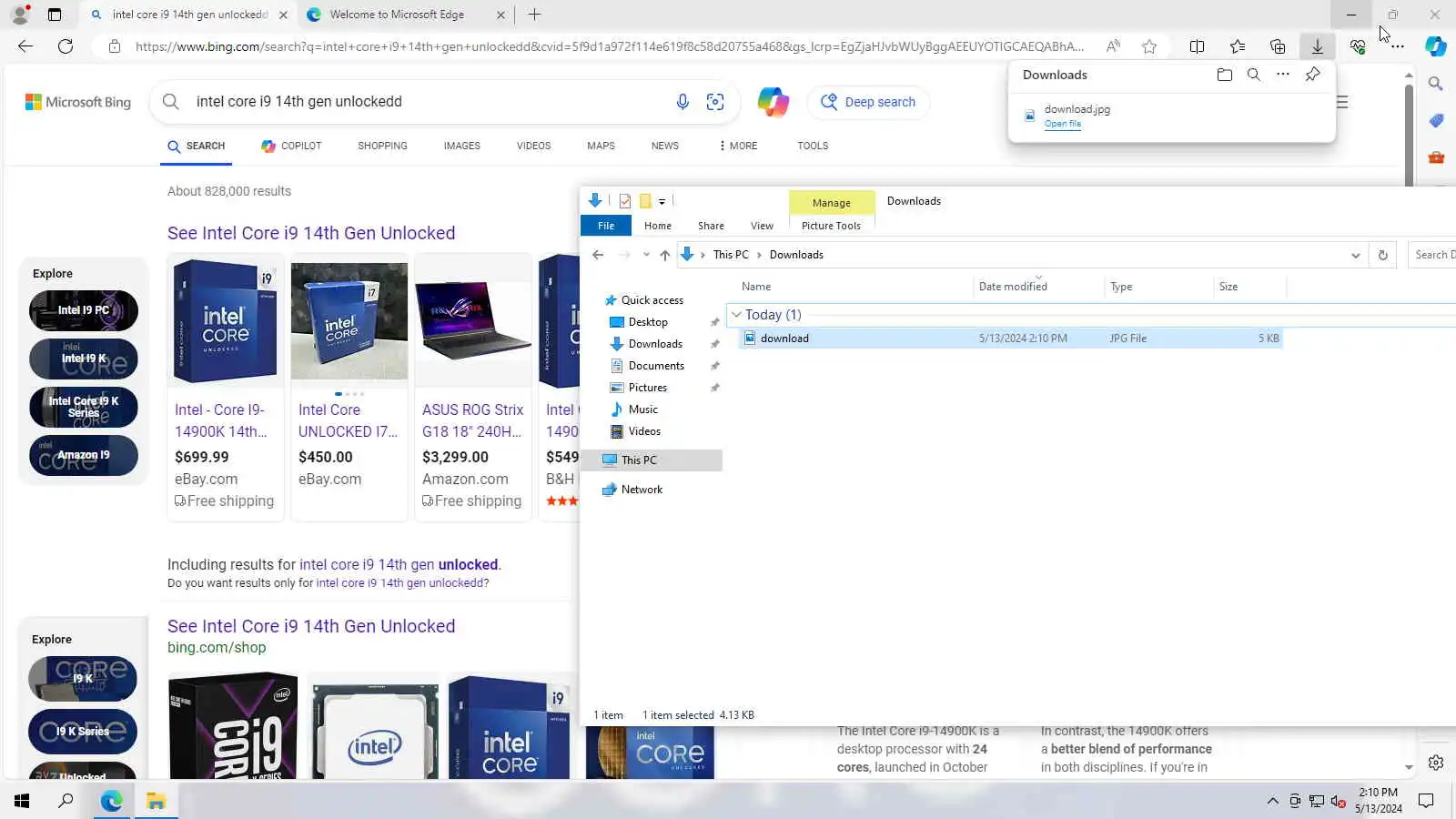Image resolution: width=1456 pixels, height=819 pixels.
Task: Switch to Welcome to Microsoft Edge tab
Action: (x=397, y=15)
